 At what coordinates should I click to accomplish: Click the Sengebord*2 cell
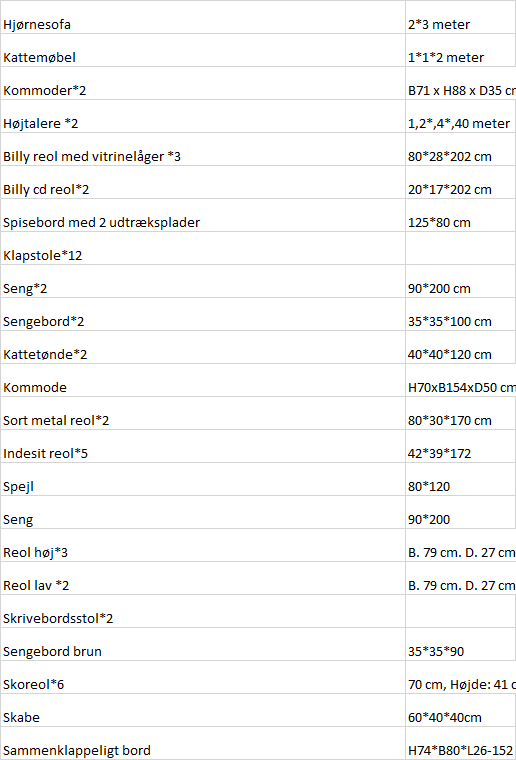point(203,314)
